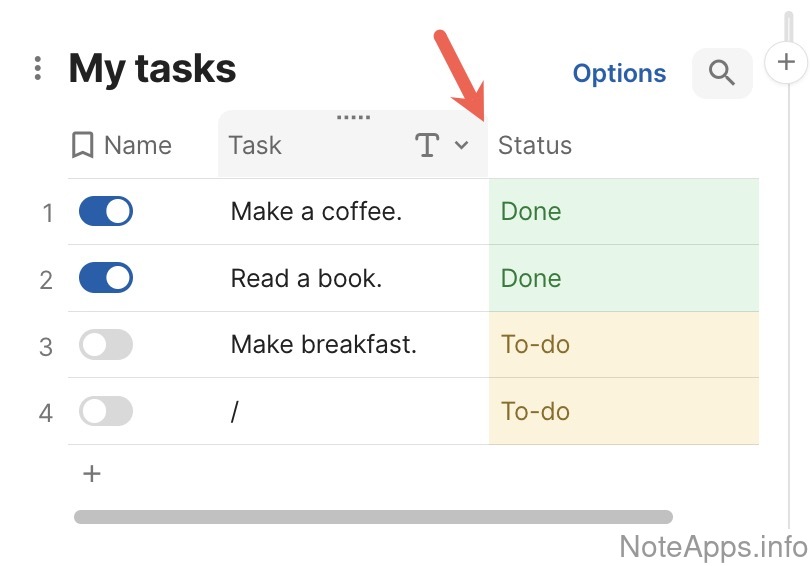This screenshot has width=810, height=566.
Task: Click the text type icon in Task column
Action: pyautogui.click(x=427, y=146)
